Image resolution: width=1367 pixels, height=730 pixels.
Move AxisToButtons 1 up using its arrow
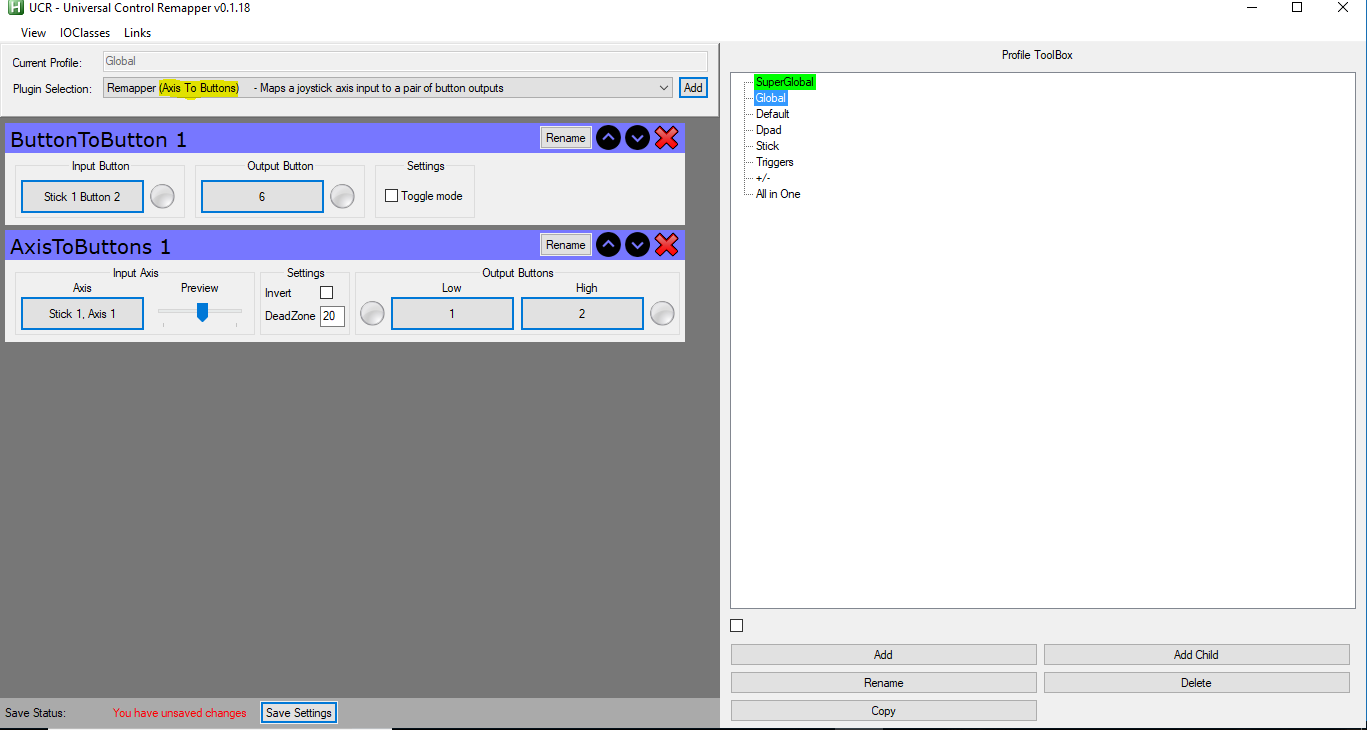click(608, 244)
